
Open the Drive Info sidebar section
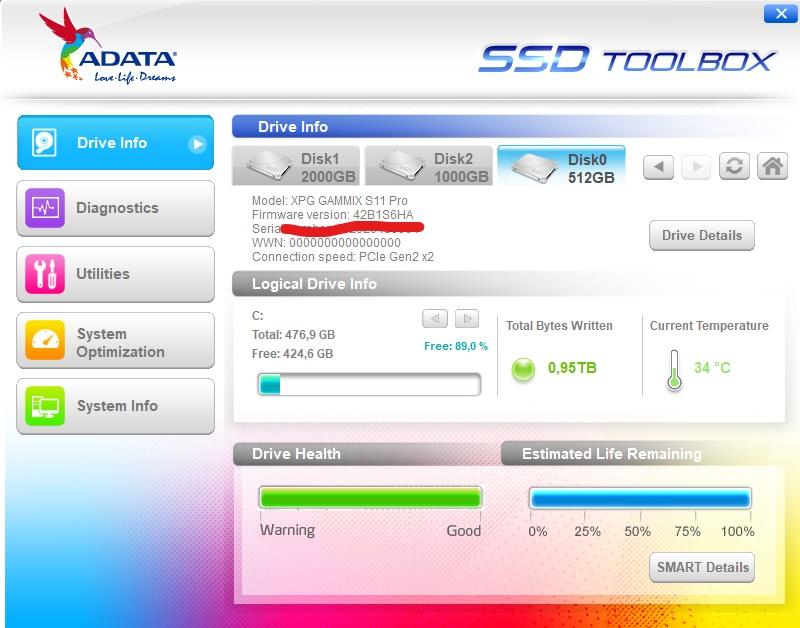point(115,142)
